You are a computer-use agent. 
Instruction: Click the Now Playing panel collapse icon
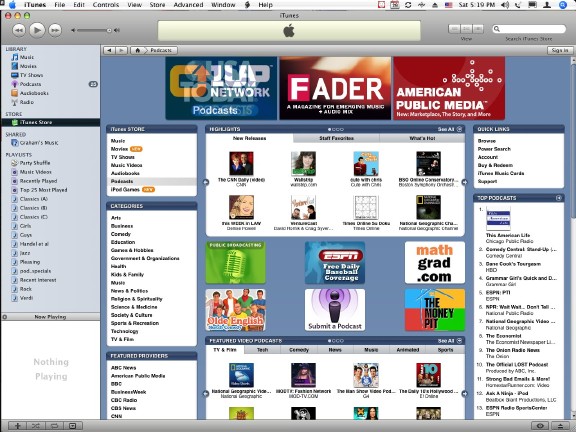click(5, 317)
